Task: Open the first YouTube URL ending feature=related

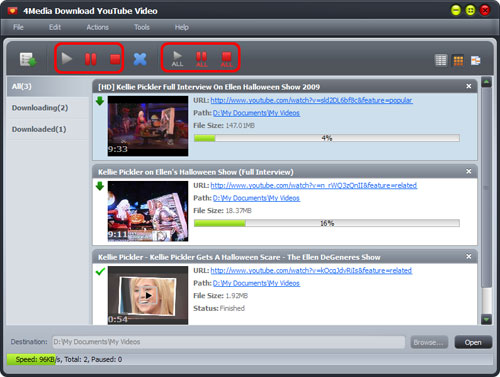Action: point(314,185)
